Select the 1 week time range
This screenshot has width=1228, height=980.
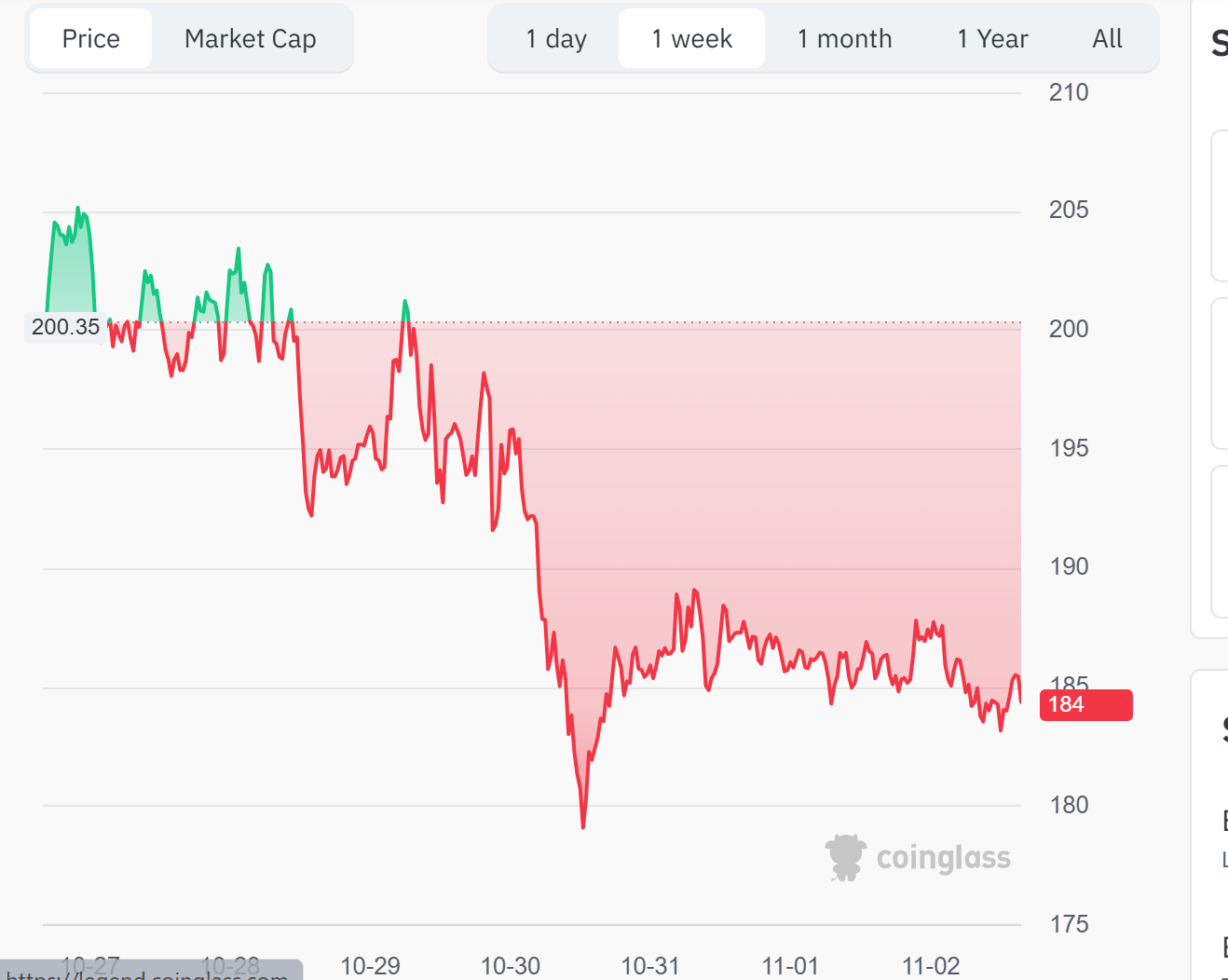click(x=691, y=39)
